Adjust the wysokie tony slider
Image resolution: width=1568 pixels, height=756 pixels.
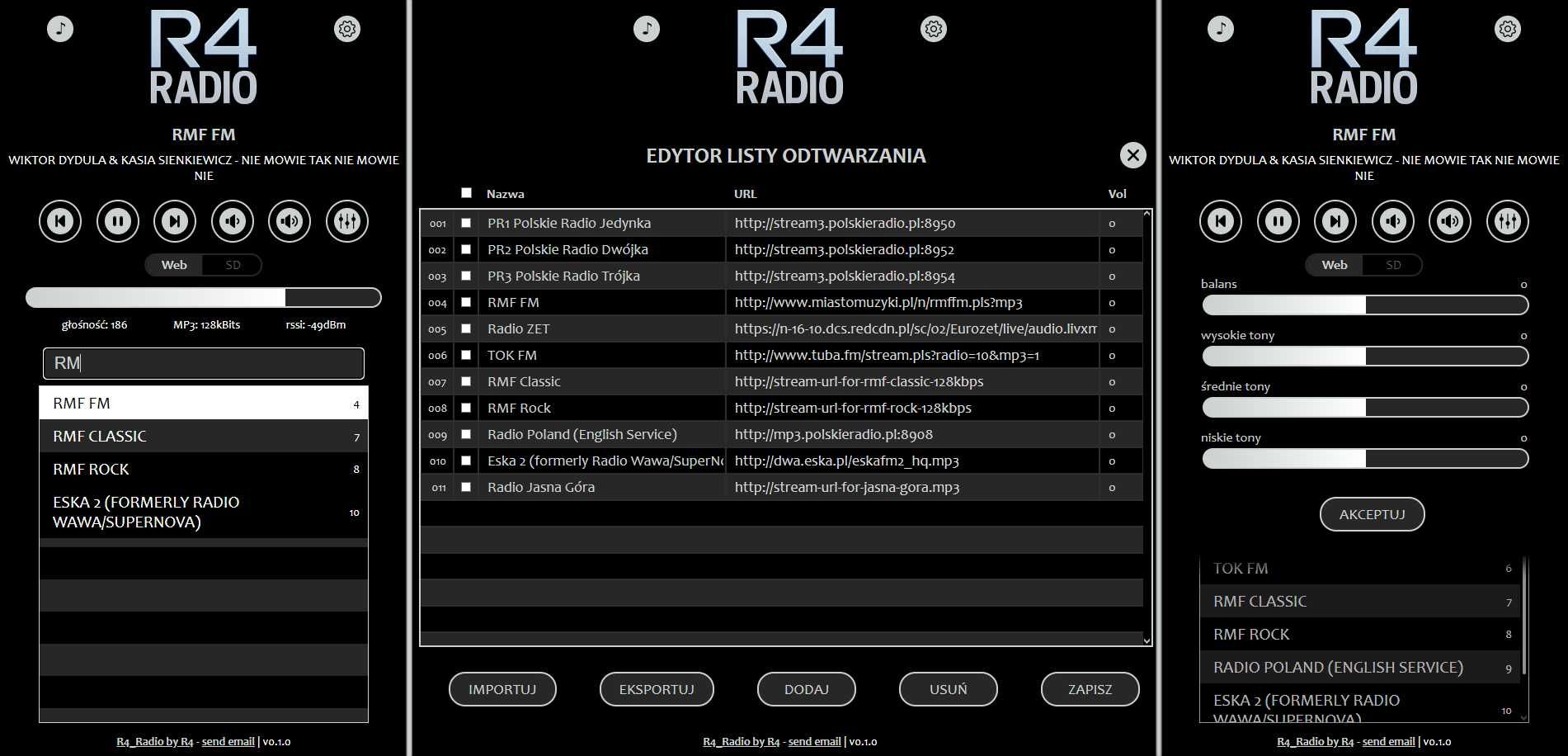pyautogui.click(x=1365, y=357)
